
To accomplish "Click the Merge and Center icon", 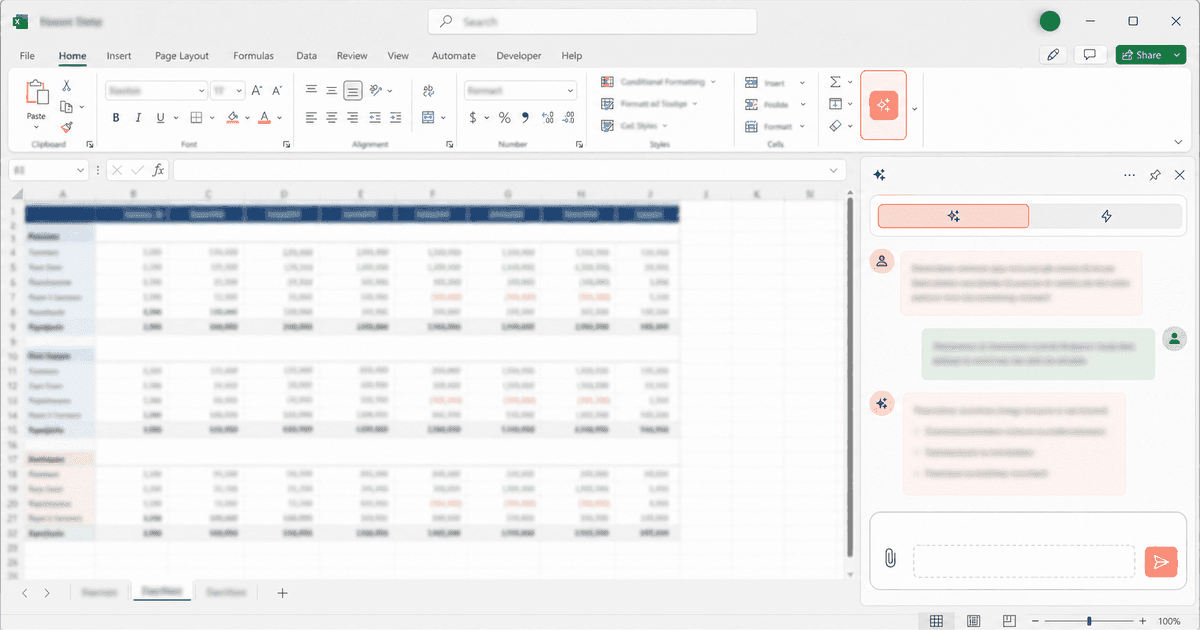I will [428, 118].
